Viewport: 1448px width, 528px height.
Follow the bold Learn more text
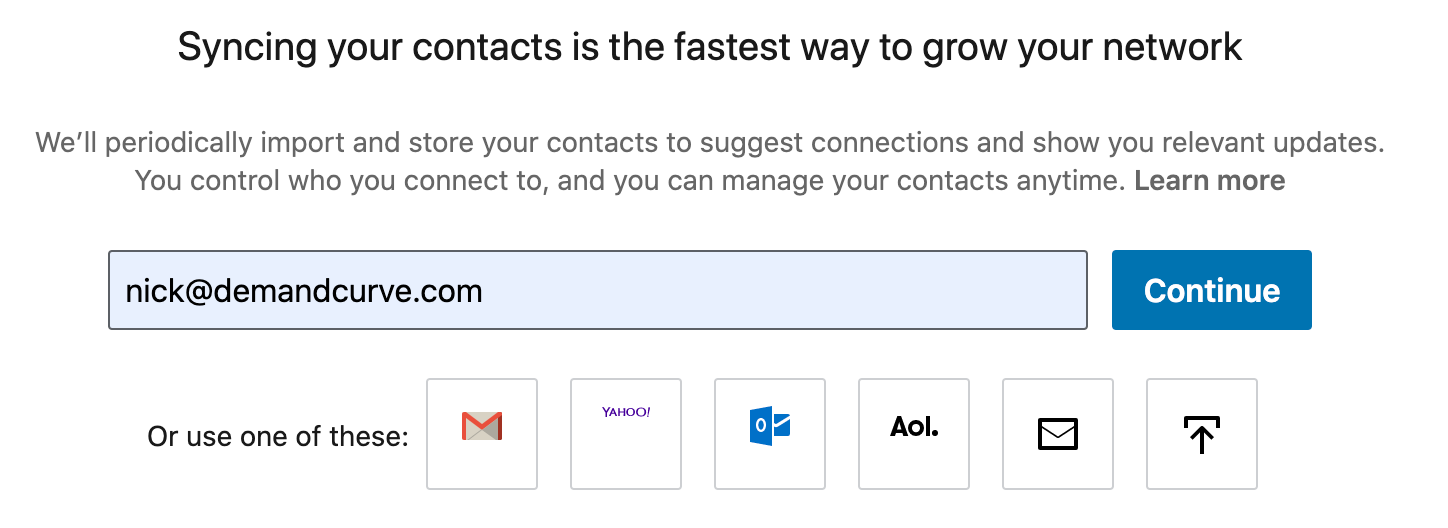pyautogui.click(x=1210, y=181)
